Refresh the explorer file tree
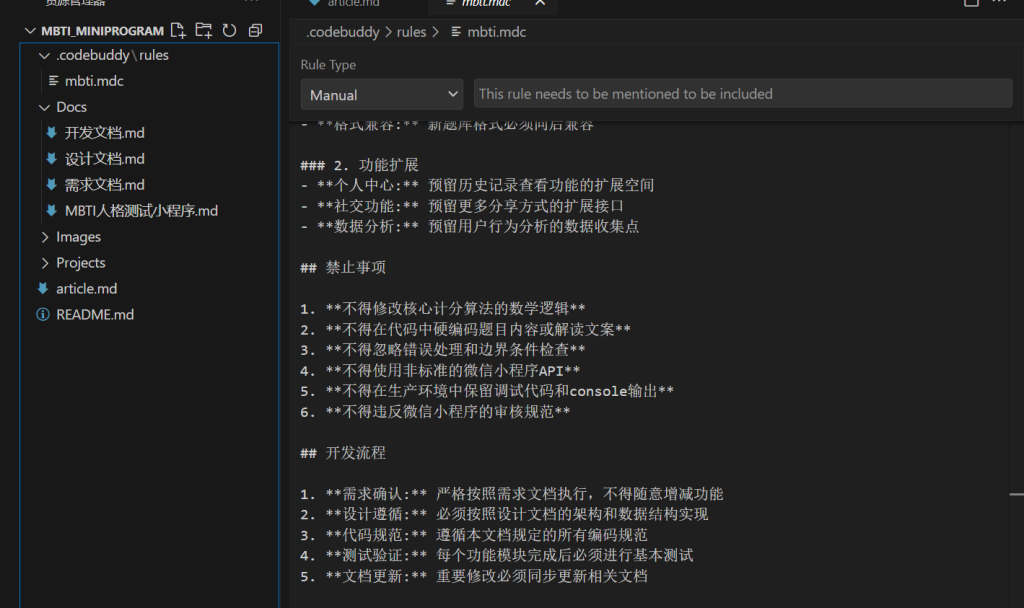Viewport: 1024px width, 608px height. click(229, 30)
